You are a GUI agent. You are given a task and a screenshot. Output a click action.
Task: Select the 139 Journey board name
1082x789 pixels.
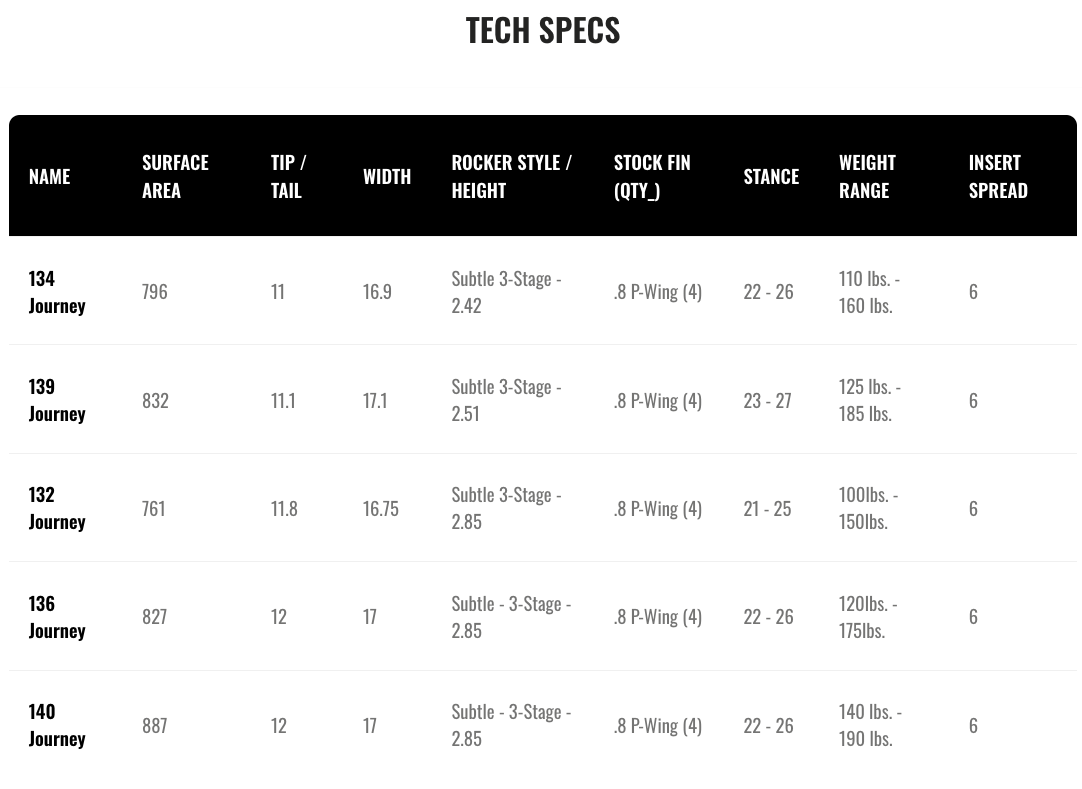coord(57,399)
